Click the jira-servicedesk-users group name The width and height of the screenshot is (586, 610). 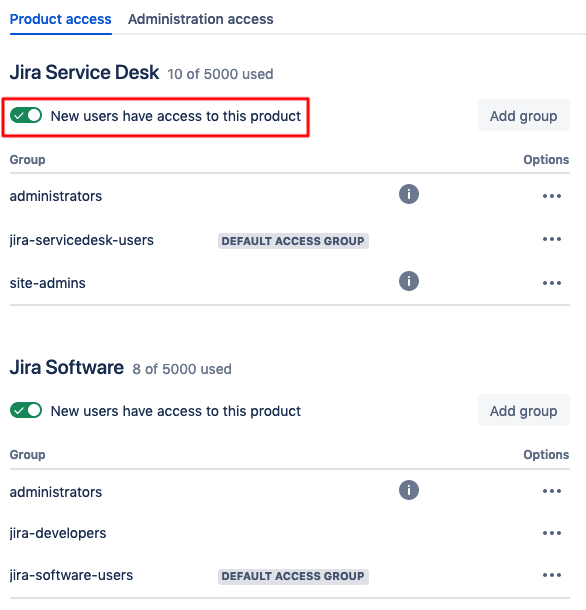click(x=82, y=240)
